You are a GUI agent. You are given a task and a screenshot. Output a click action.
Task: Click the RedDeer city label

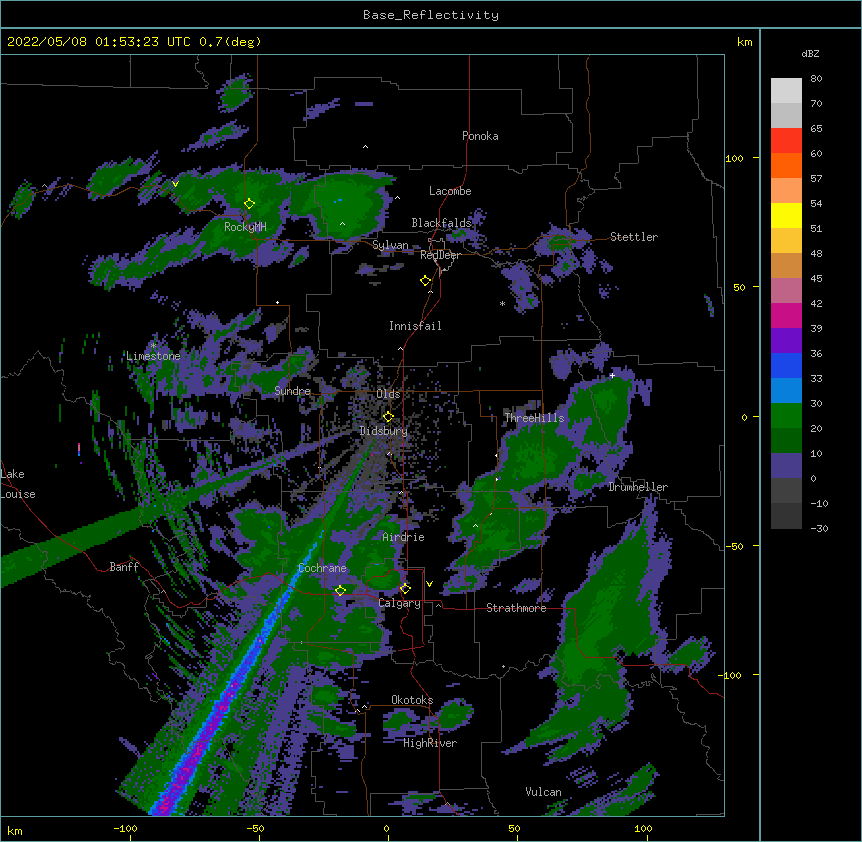tap(440, 255)
